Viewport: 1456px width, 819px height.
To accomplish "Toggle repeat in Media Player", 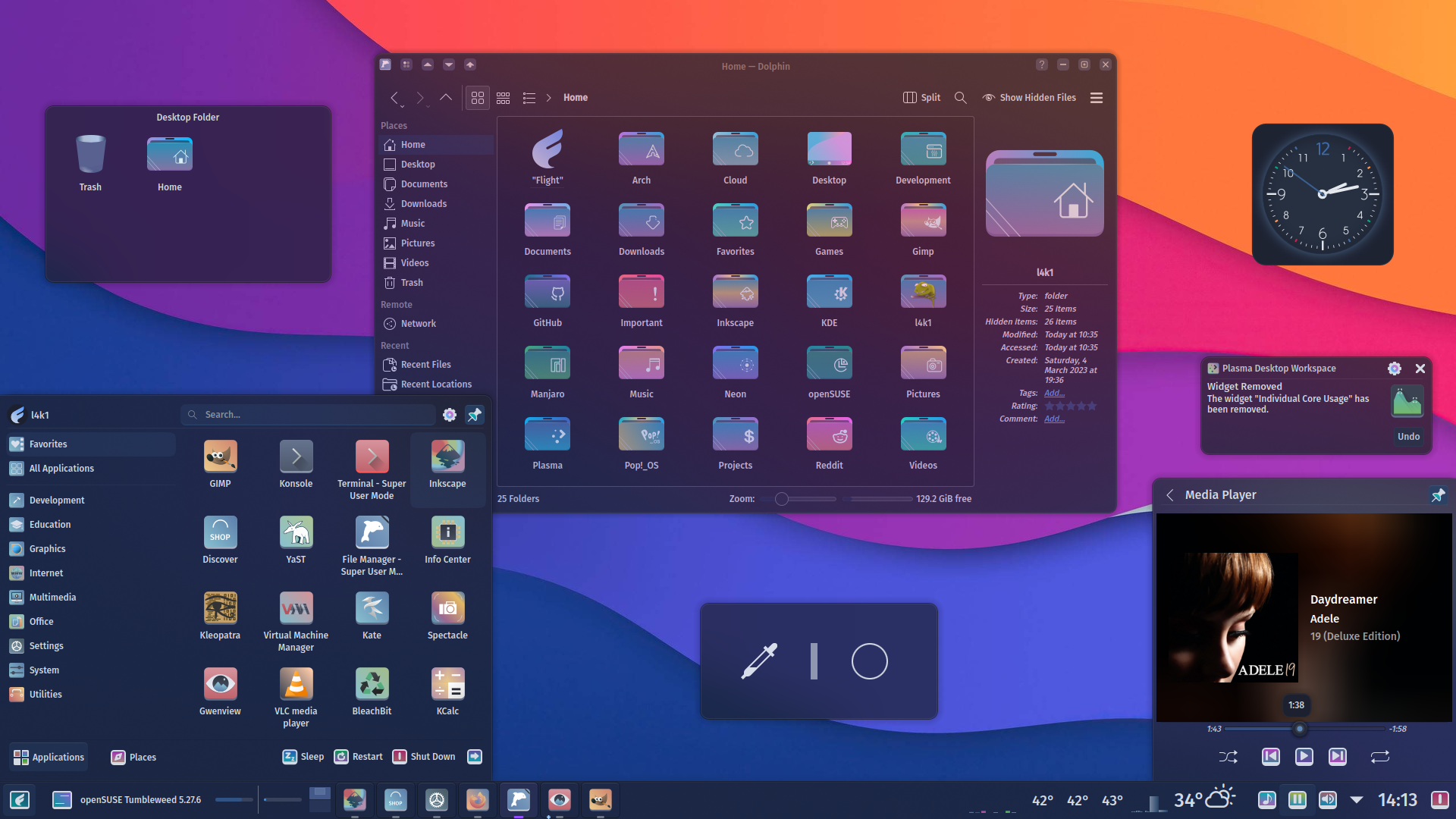I will pos(1379,756).
